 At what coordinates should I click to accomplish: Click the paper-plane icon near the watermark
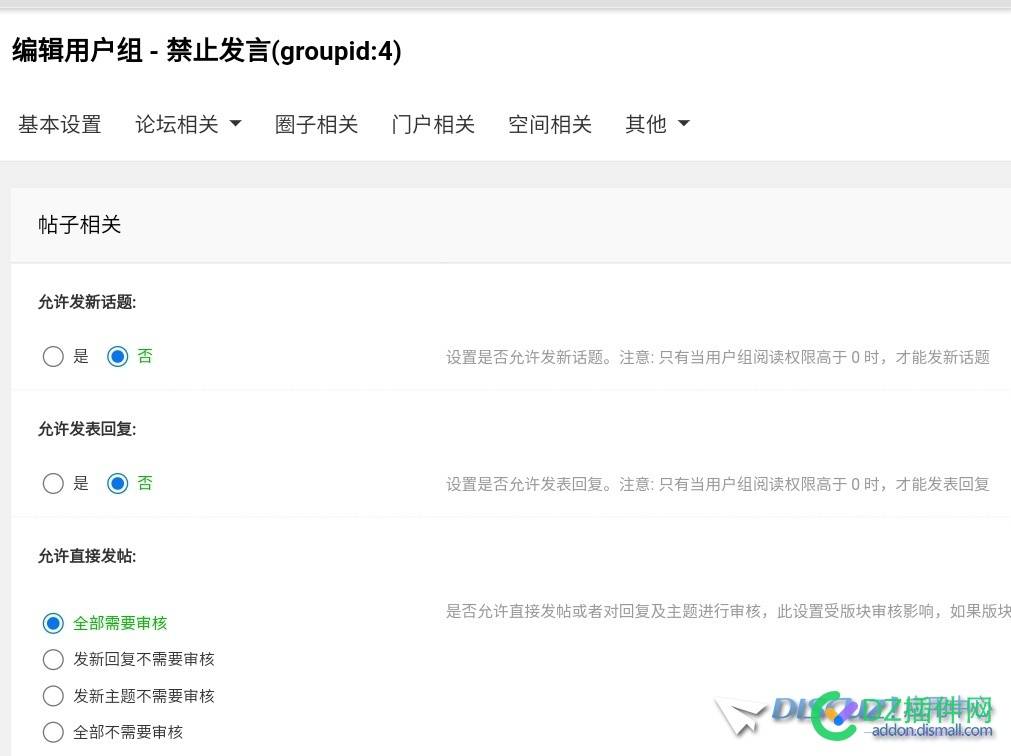tap(738, 713)
